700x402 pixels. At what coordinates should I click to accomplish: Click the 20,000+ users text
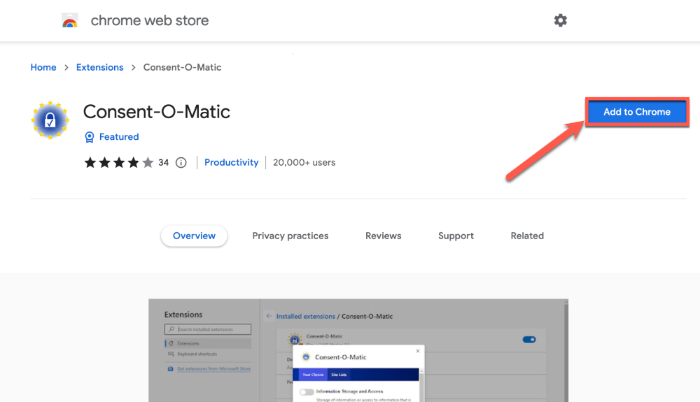(304, 163)
